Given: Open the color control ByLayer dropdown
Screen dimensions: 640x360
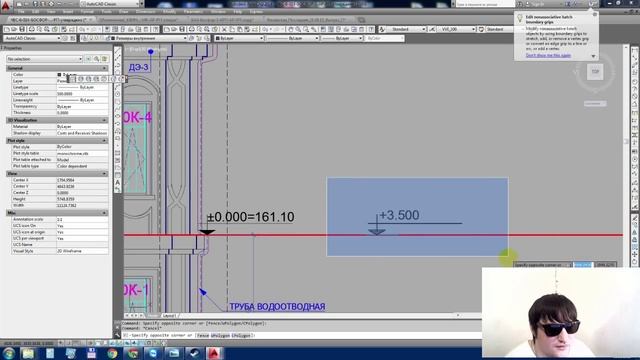Looking at the screenshot, I should point(239,38).
